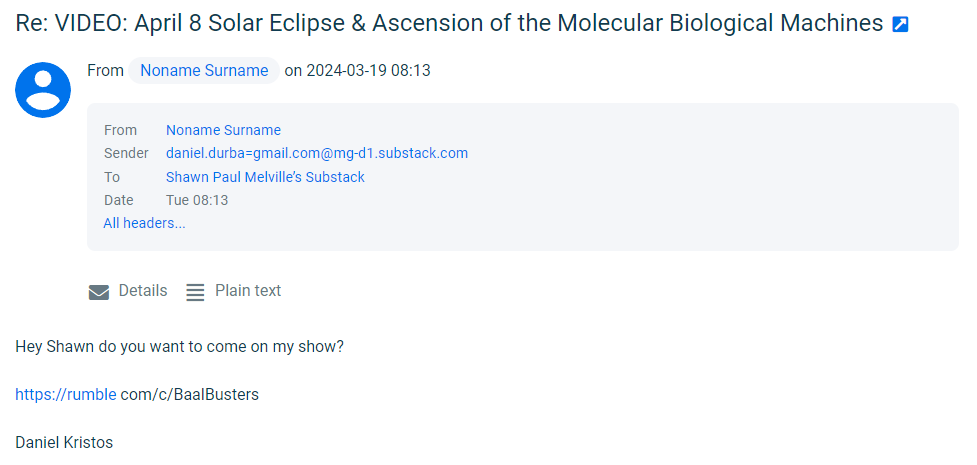This screenshot has width=977, height=465.
Task: Click the To field label
Action: coord(111,177)
